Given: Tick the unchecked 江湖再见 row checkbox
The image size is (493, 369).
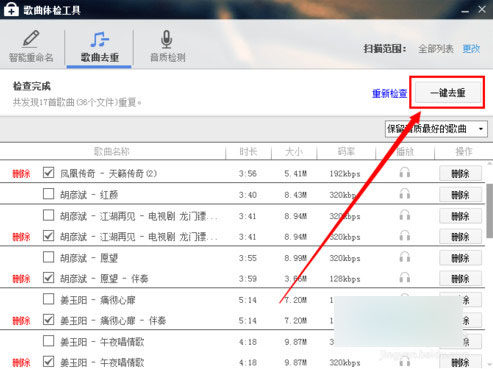Looking at the screenshot, I should [x=49, y=215].
